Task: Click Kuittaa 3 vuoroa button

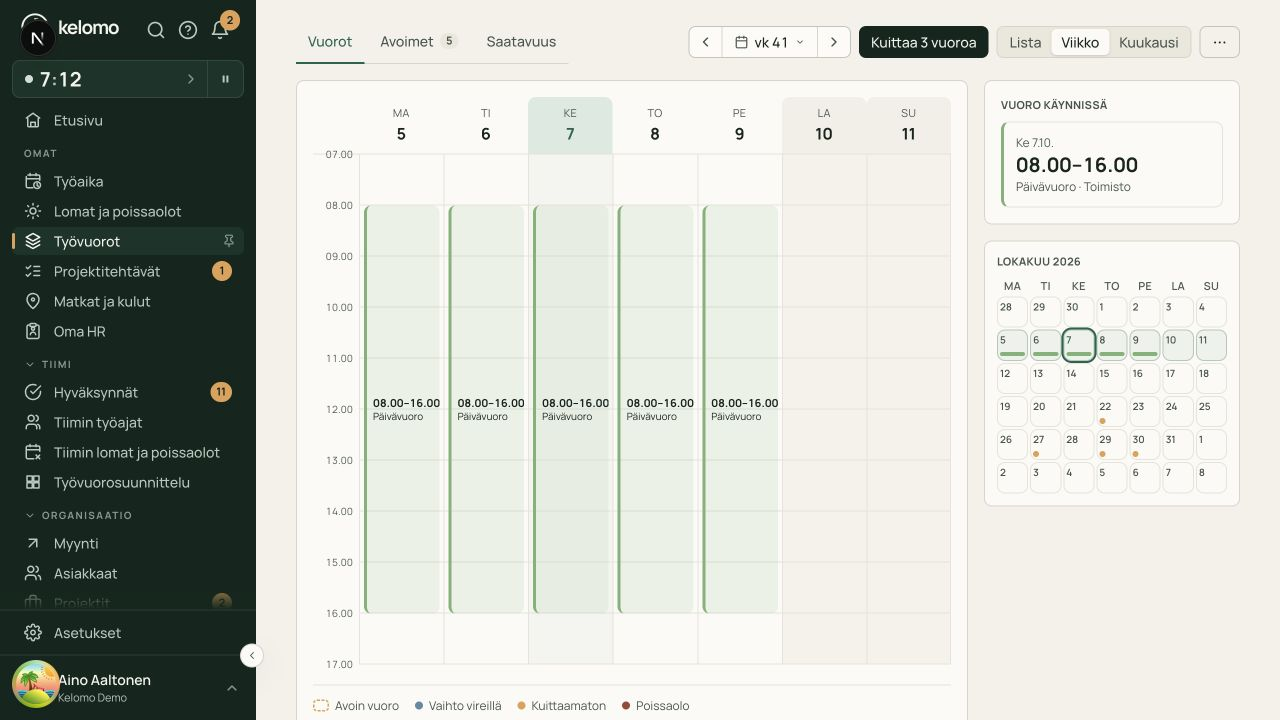Action: [x=923, y=42]
